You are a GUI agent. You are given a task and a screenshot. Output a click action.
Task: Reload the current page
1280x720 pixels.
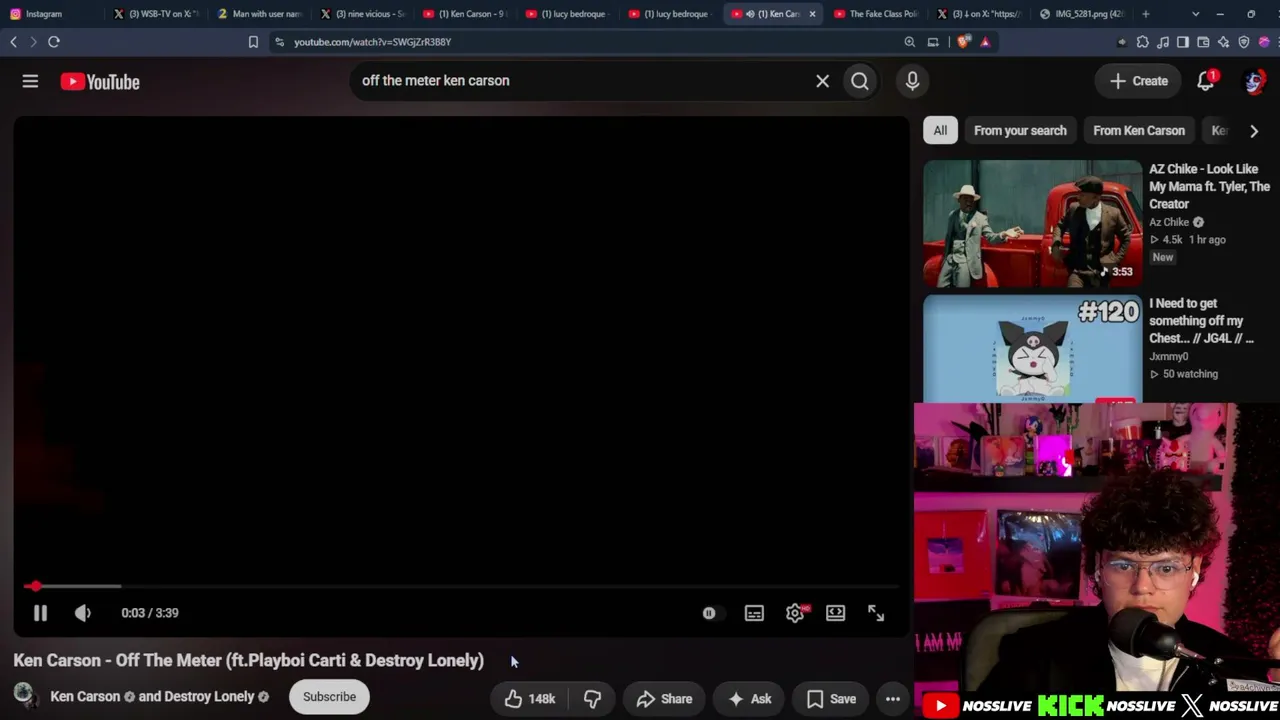54,42
